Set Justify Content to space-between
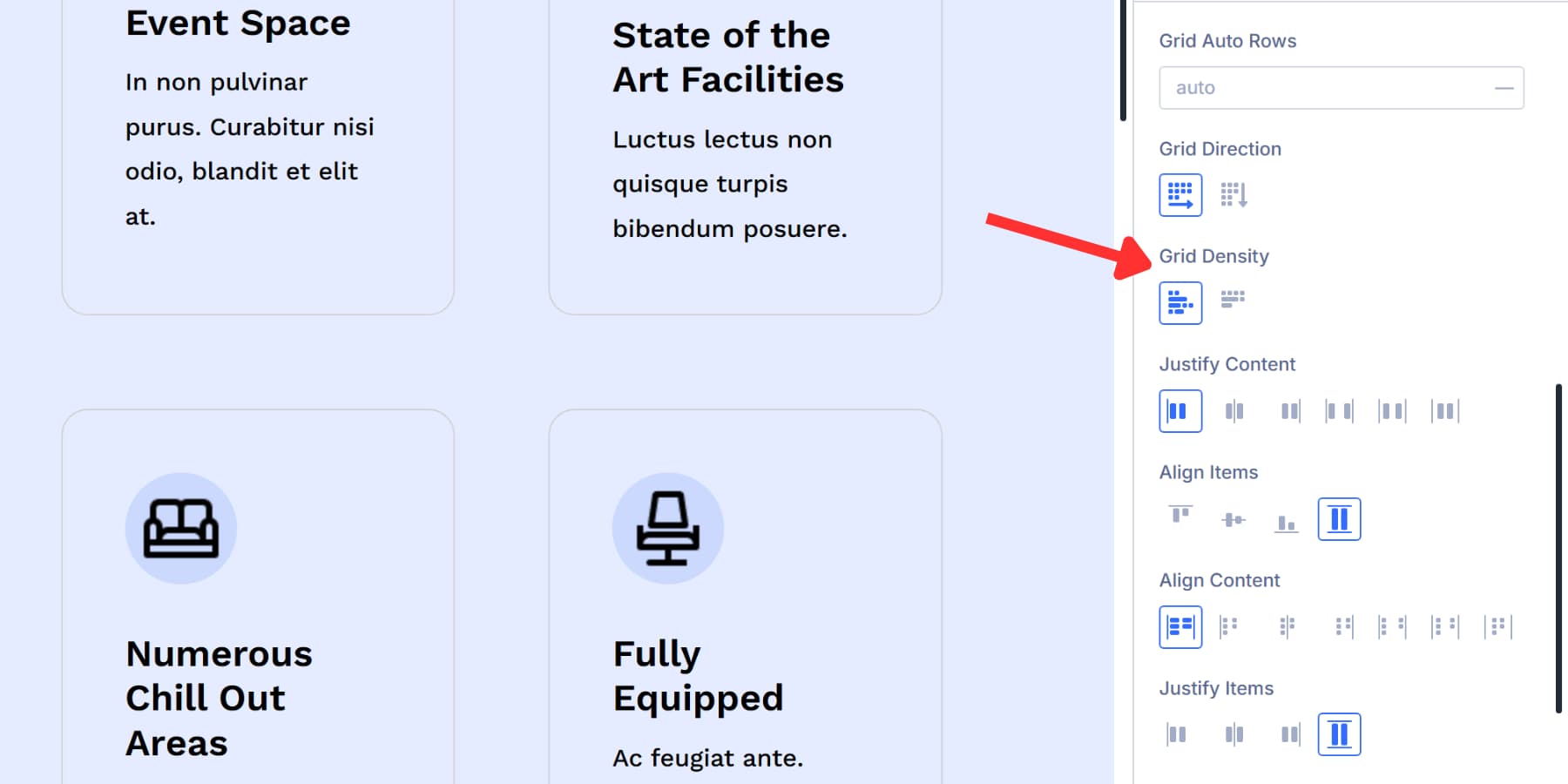 [1339, 410]
